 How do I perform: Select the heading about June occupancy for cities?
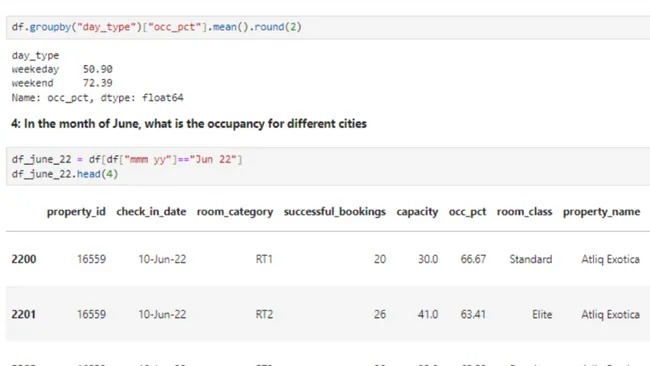click(189, 124)
